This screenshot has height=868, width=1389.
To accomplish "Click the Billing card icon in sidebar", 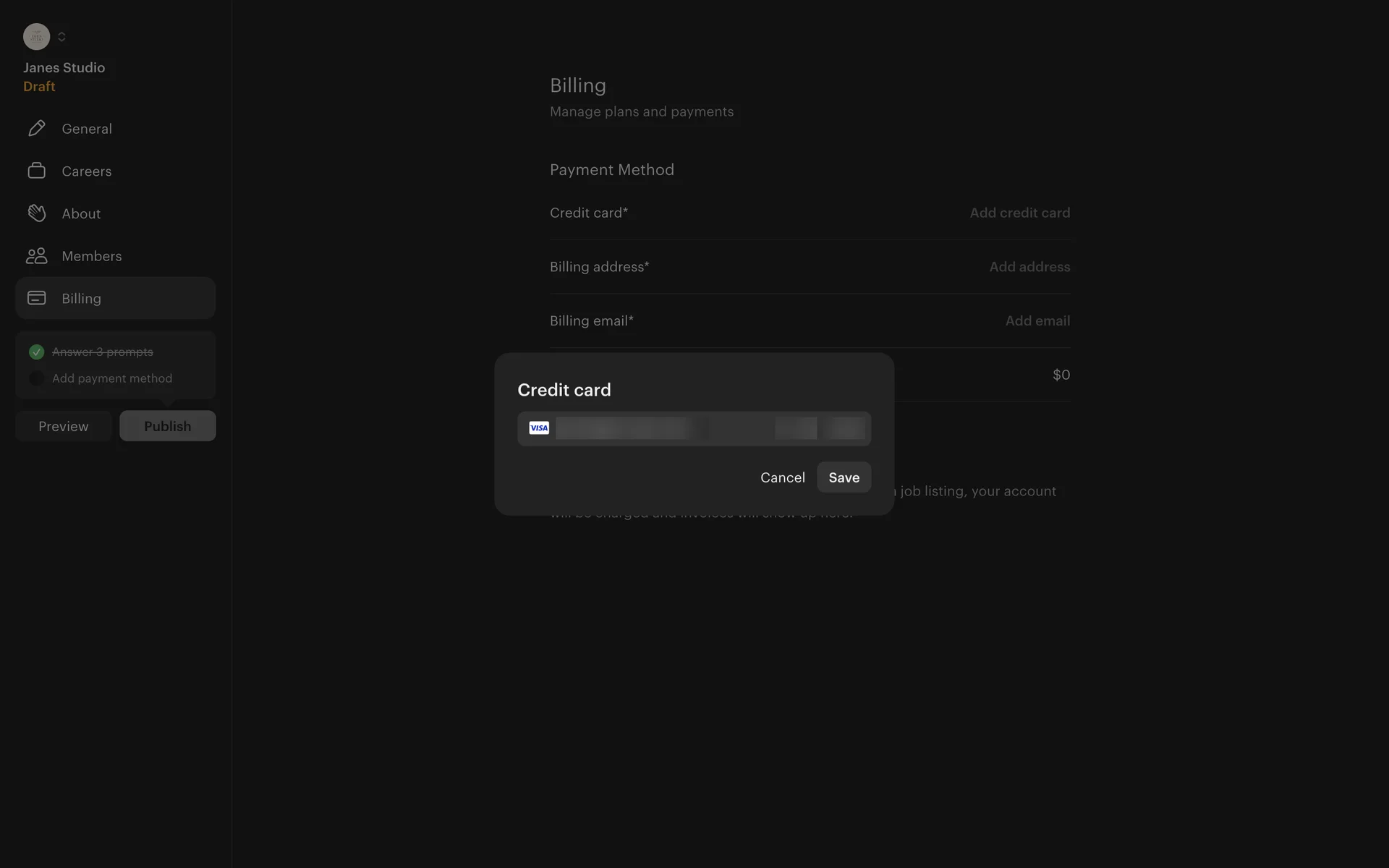I will coord(36,298).
